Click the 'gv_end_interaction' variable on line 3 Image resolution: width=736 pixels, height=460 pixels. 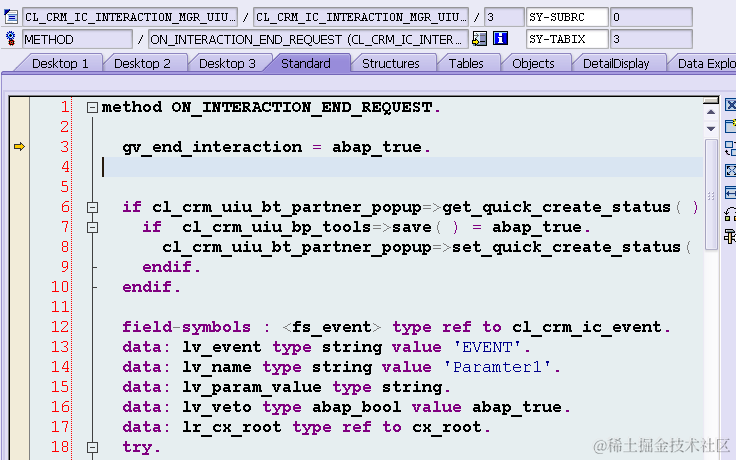pyautogui.click(x=212, y=147)
